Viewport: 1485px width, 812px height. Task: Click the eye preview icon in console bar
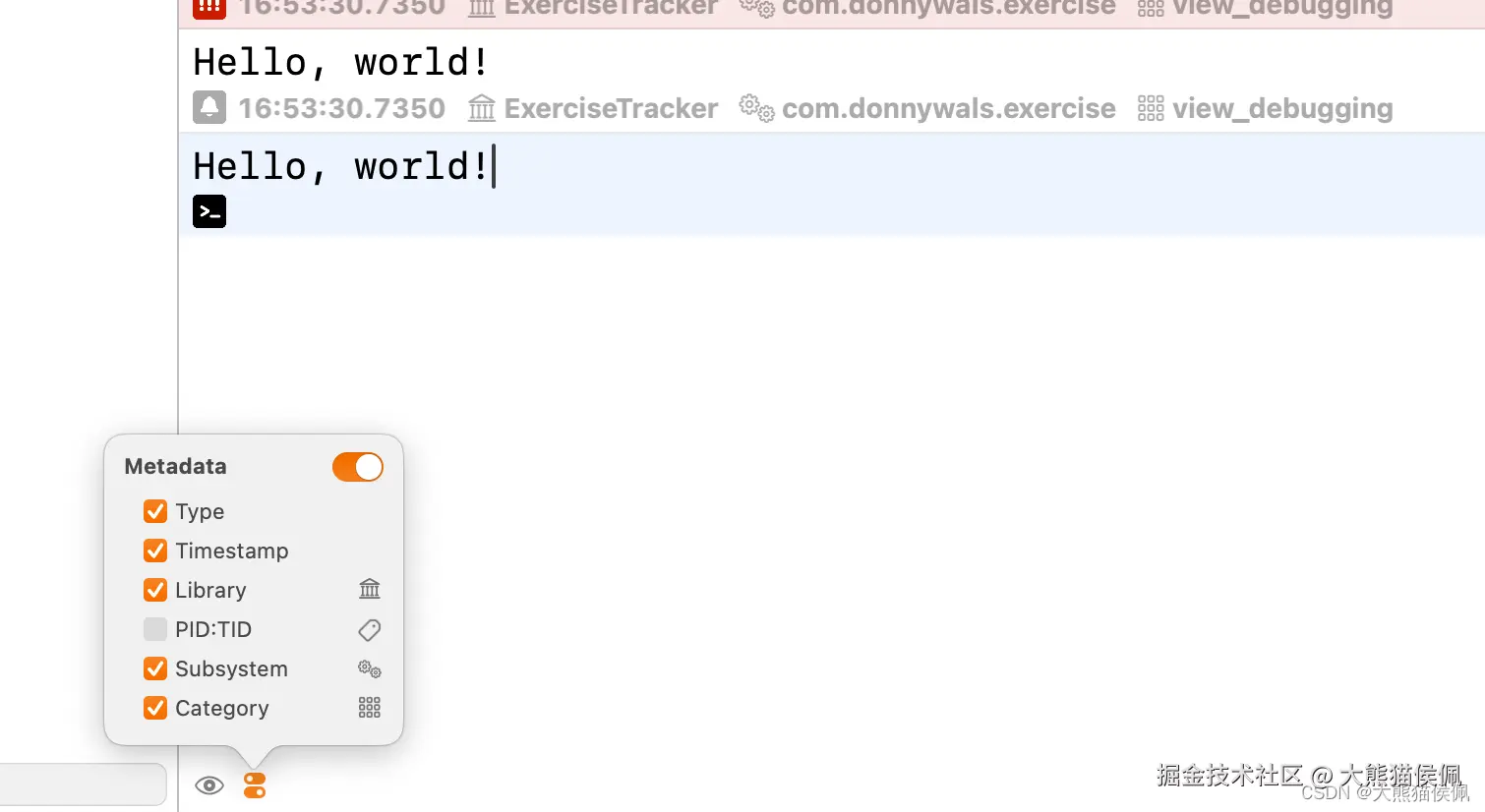pyautogui.click(x=209, y=785)
